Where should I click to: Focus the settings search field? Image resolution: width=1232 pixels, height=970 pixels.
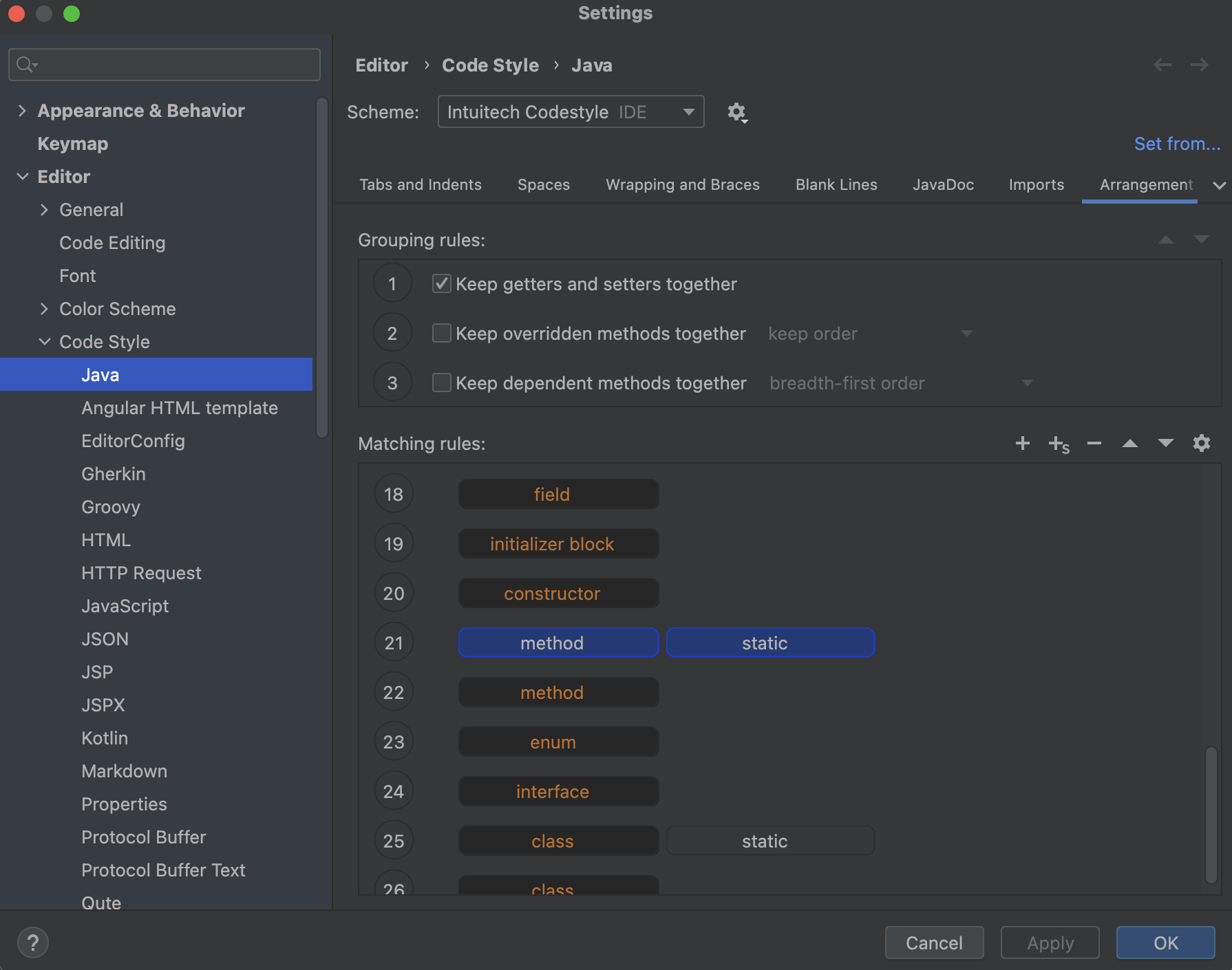pyautogui.click(x=165, y=65)
